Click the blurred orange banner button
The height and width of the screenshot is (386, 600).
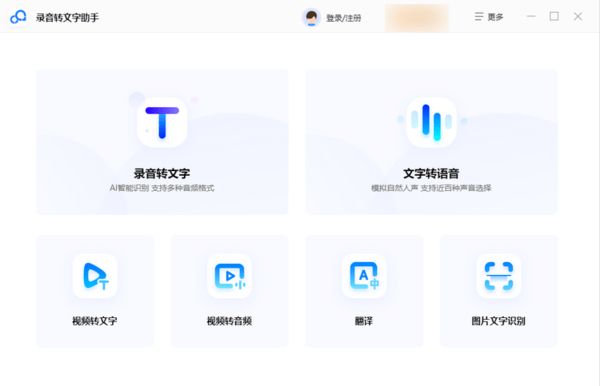[417, 18]
